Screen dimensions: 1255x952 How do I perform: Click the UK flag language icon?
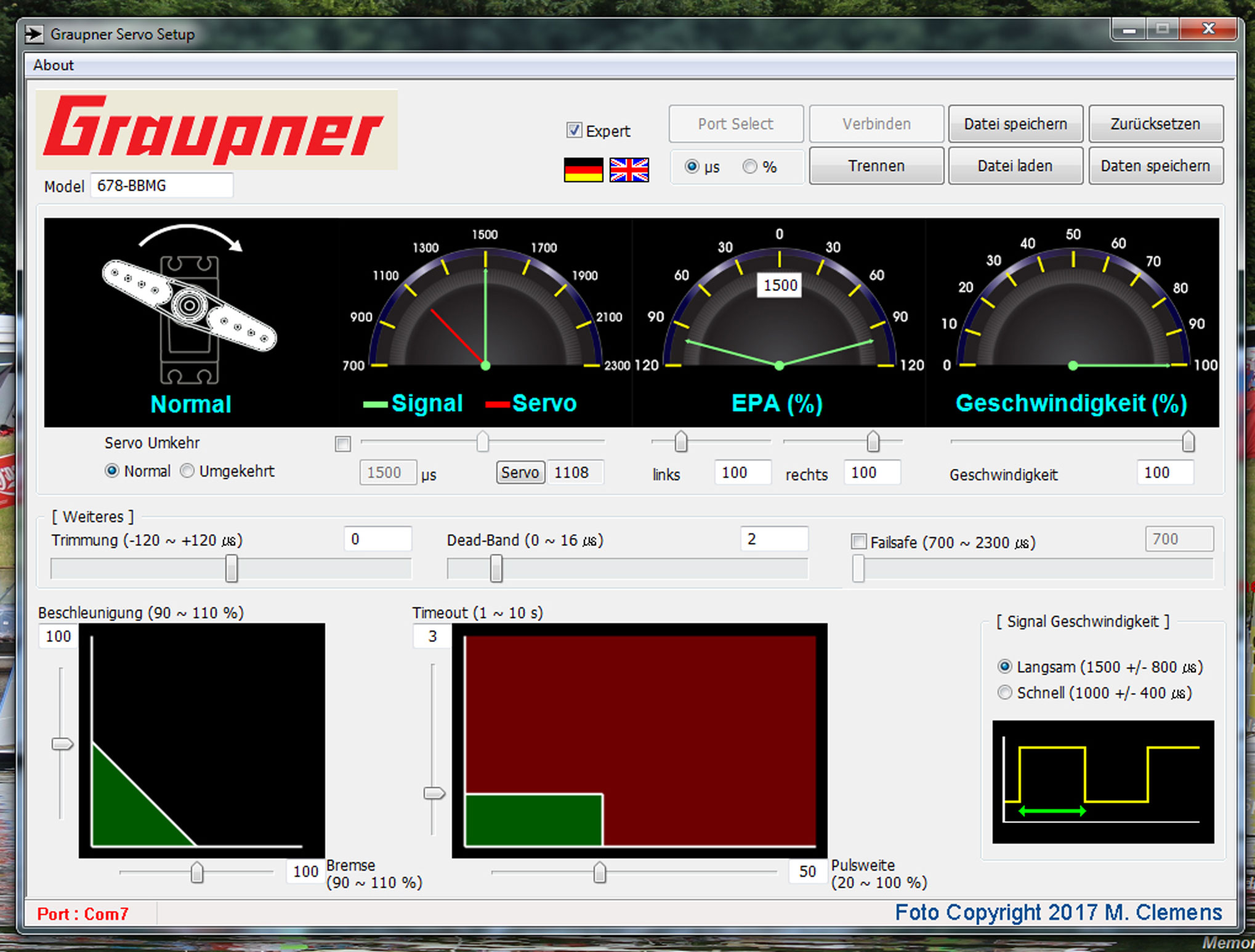coord(629,170)
